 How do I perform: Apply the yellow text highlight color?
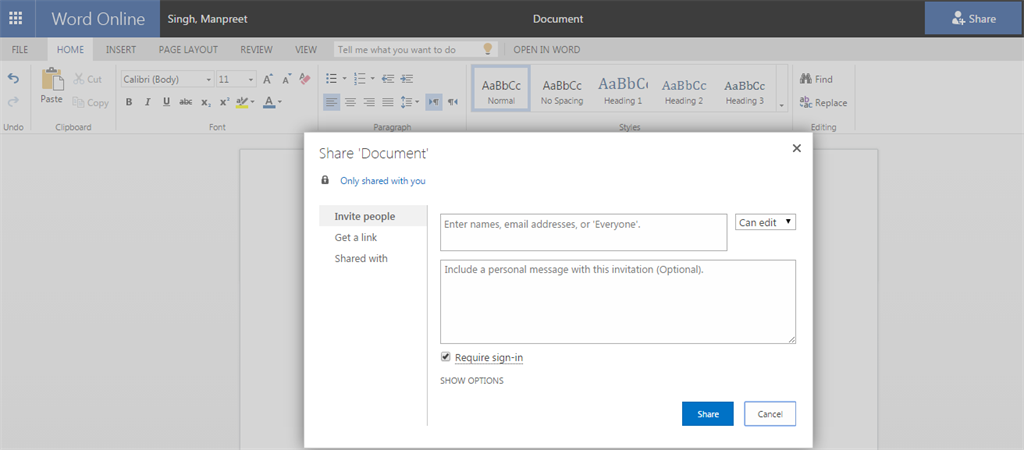click(x=242, y=102)
